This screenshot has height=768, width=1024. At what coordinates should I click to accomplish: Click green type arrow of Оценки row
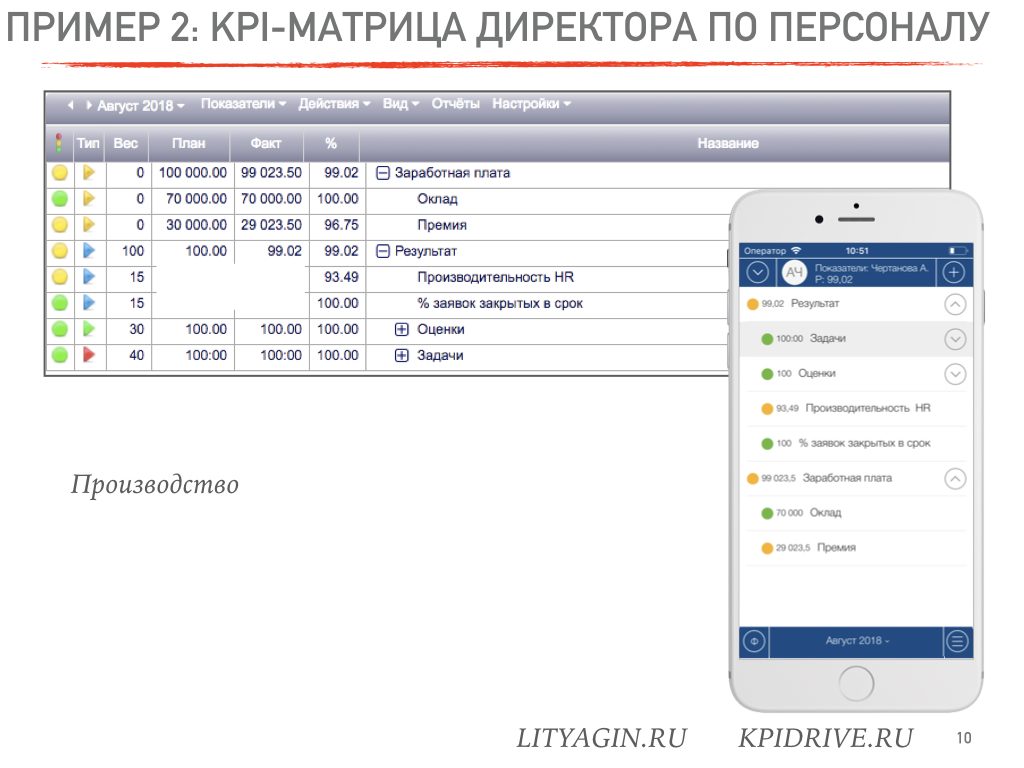(89, 329)
